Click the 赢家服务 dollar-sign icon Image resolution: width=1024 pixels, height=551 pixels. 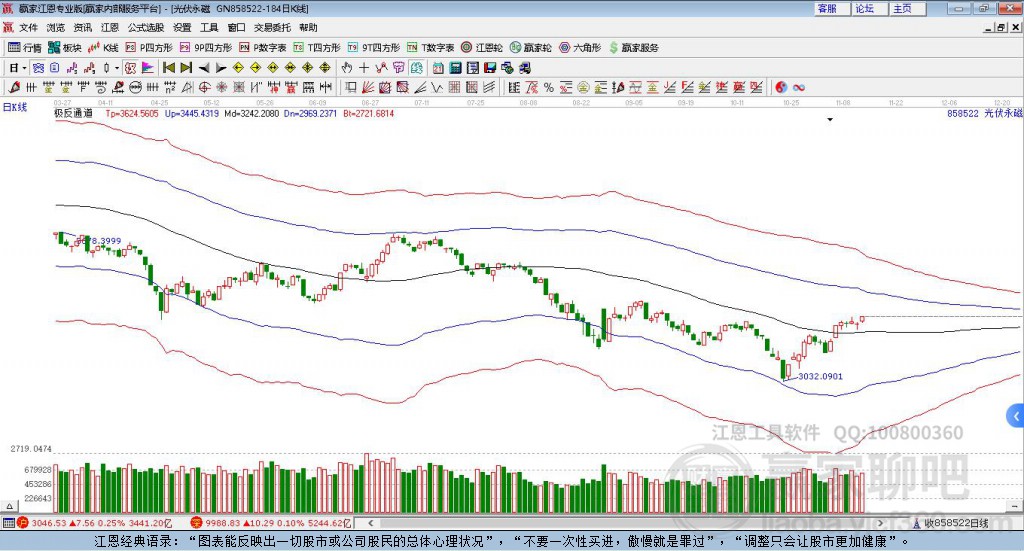613,47
